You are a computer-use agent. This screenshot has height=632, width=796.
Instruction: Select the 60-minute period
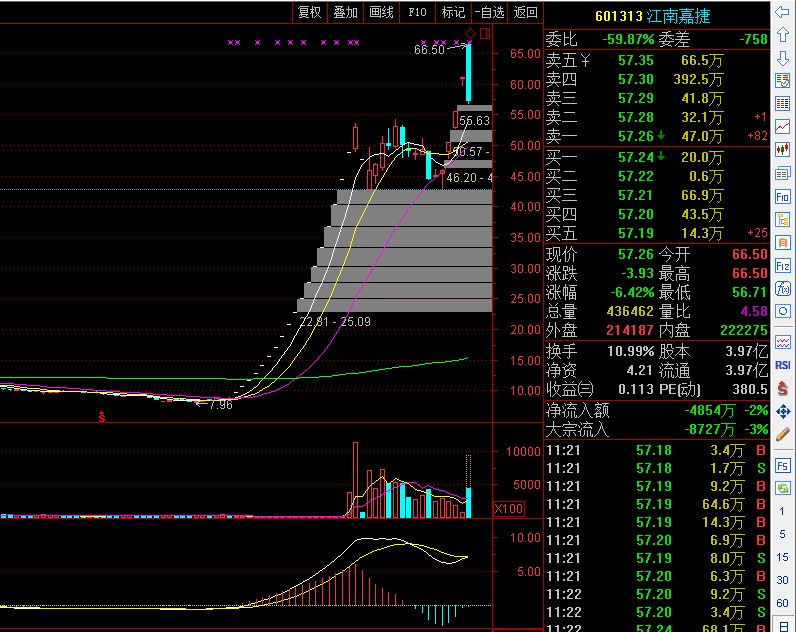[x=782, y=603]
